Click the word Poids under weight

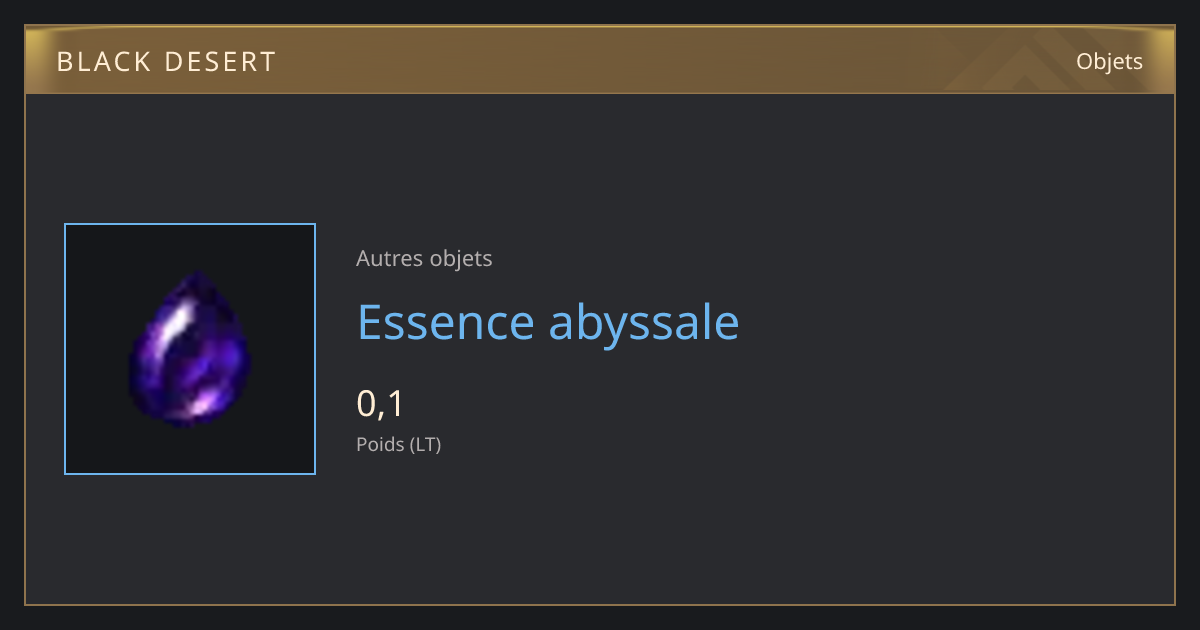click(x=379, y=444)
